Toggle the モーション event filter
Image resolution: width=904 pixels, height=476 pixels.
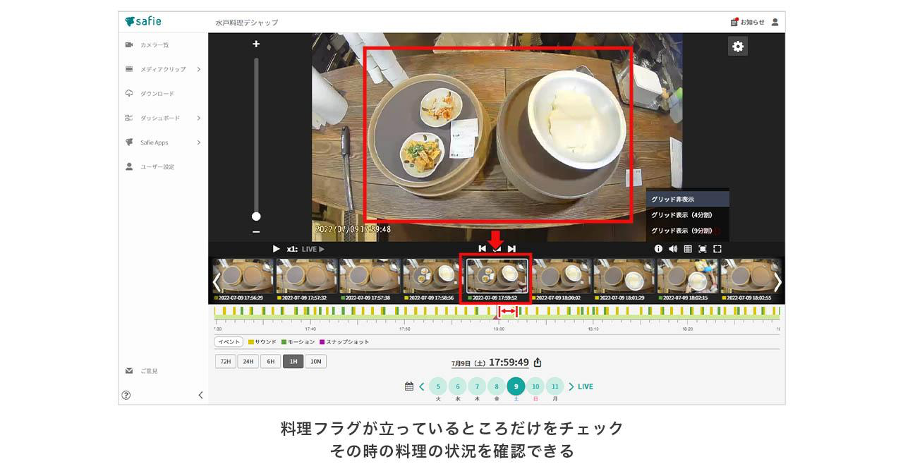tap(298, 342)
